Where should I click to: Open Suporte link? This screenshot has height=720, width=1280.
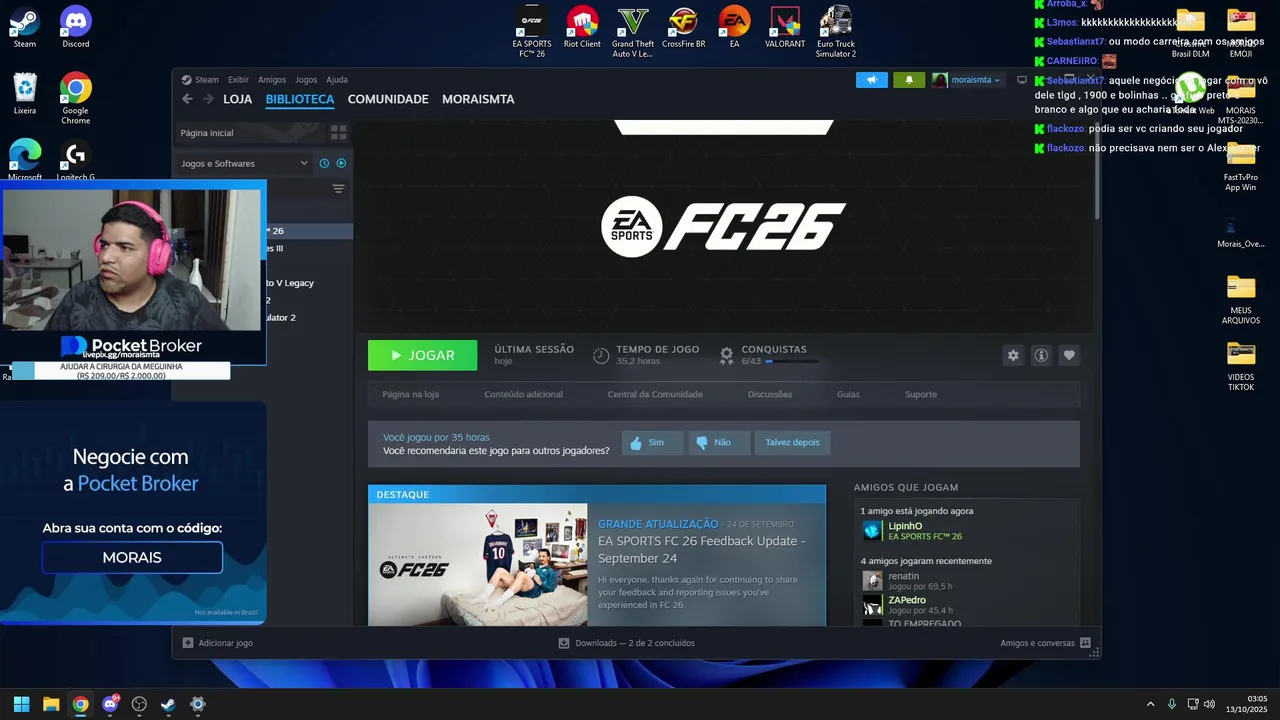921,394
